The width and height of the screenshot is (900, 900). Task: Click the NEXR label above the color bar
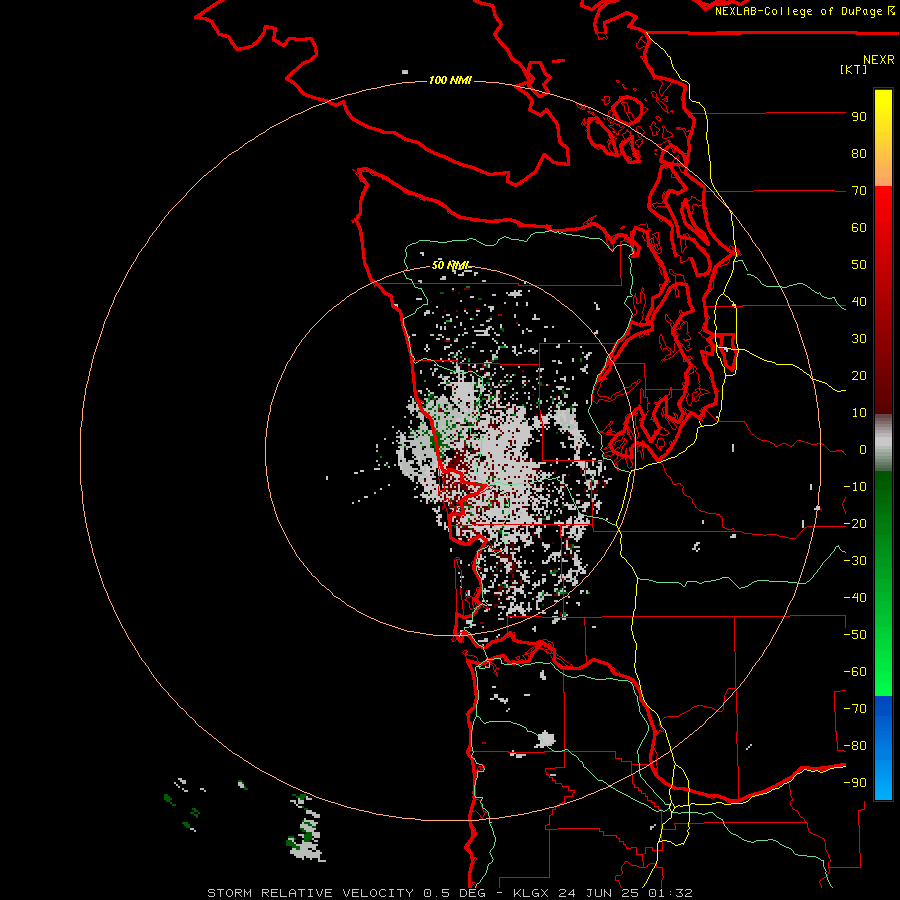tap(879, 60)
